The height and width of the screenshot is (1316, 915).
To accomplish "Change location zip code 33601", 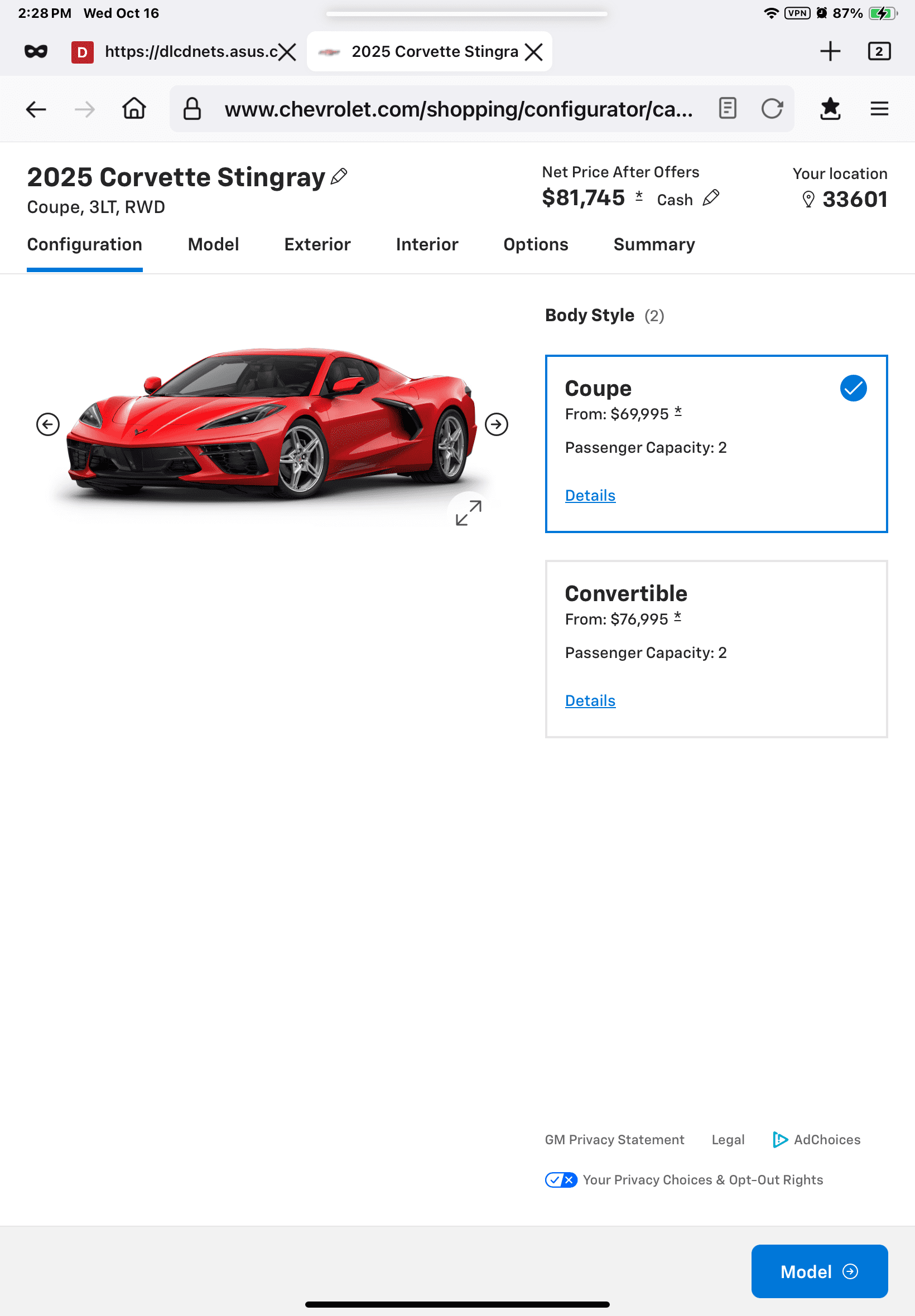I will 845,200.
